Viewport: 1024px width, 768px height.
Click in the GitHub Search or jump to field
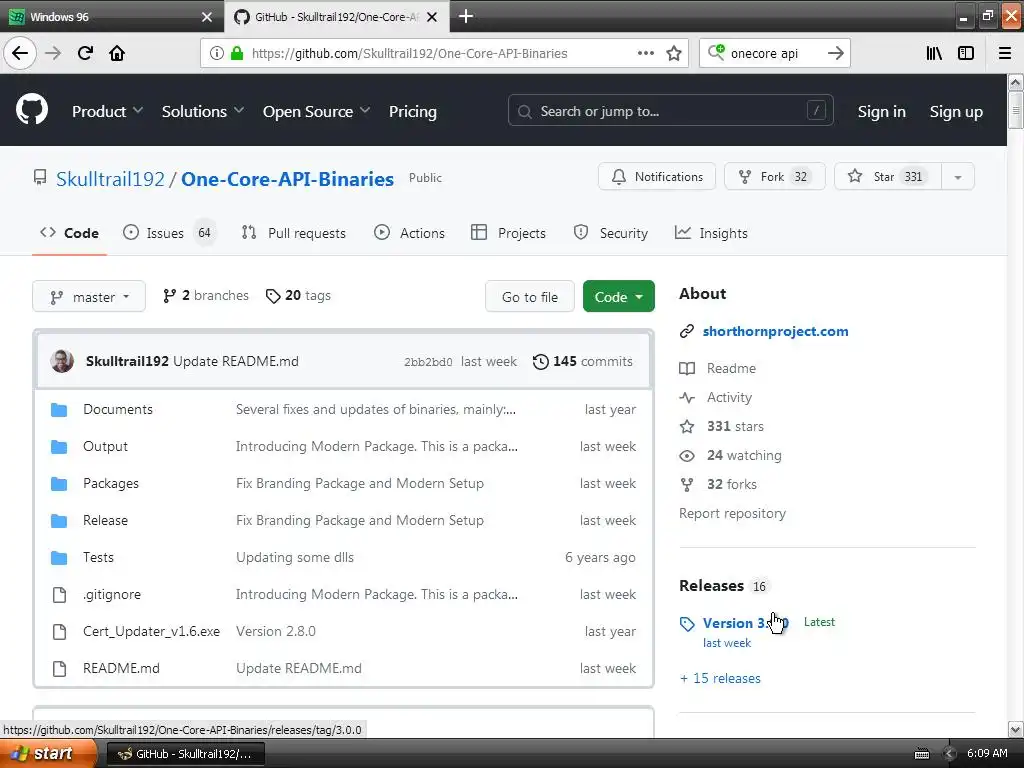671,111
